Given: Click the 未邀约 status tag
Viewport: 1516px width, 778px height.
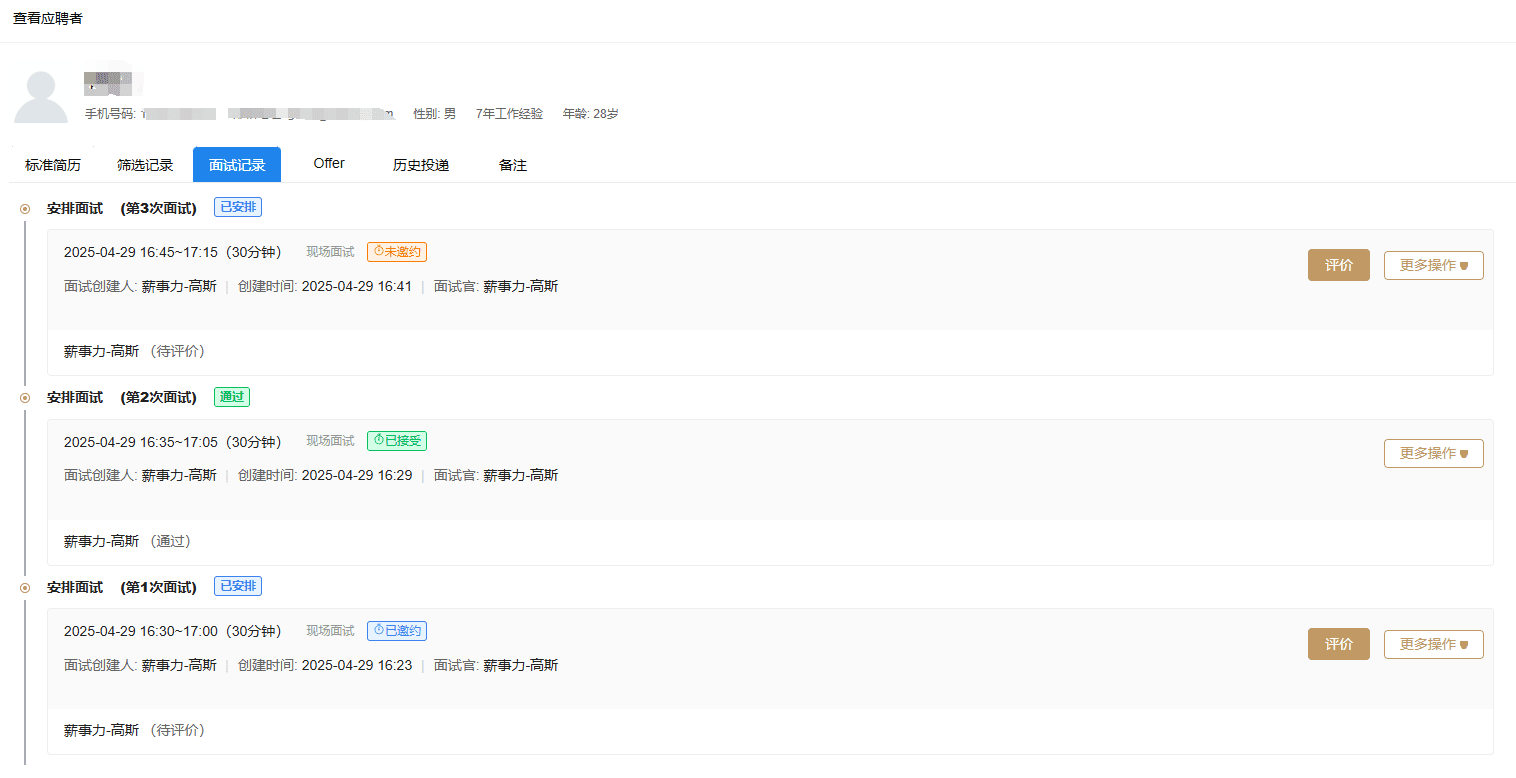Looking at the screenshot, I should click(397, 252).
